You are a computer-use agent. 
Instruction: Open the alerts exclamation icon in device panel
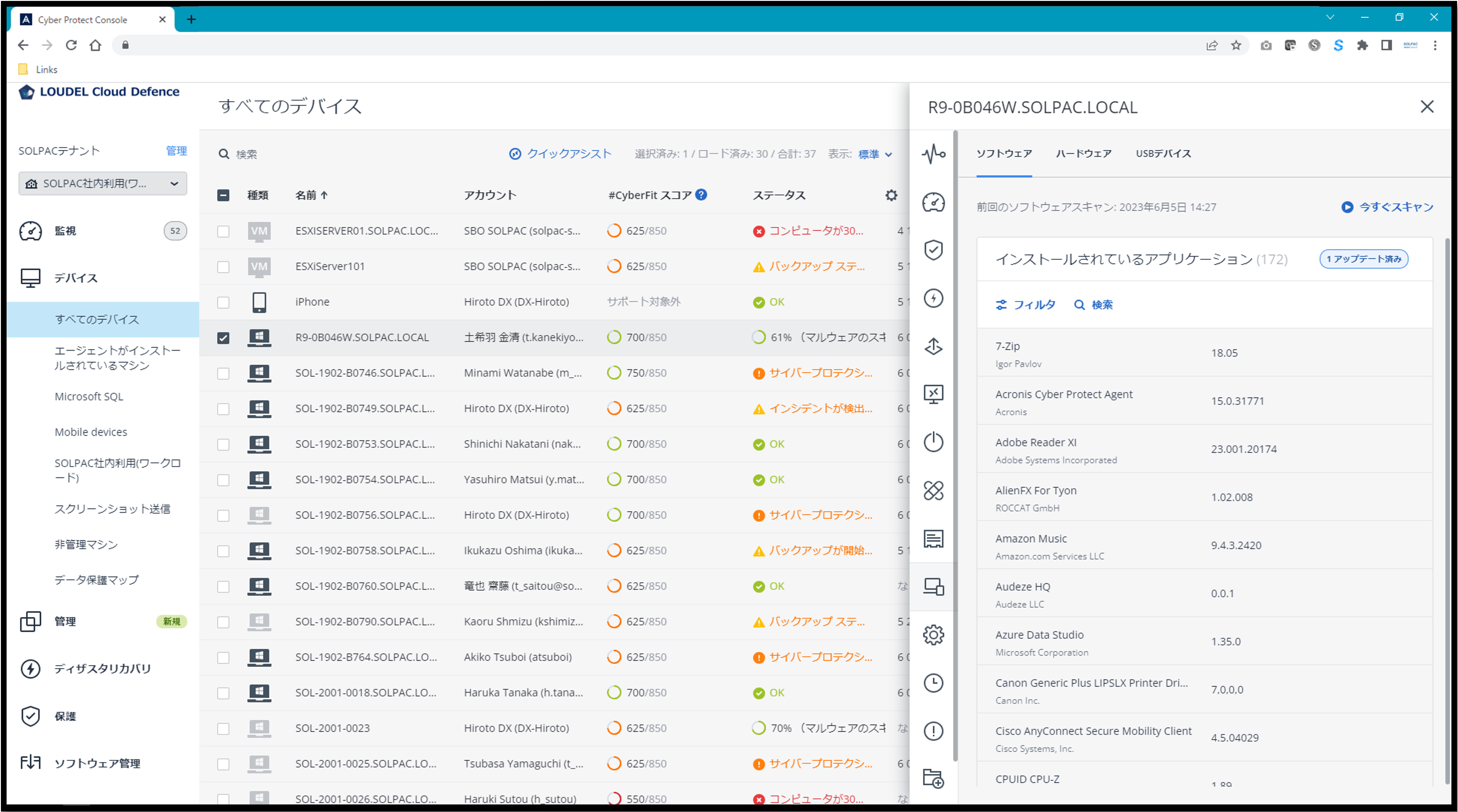point(933,731)
